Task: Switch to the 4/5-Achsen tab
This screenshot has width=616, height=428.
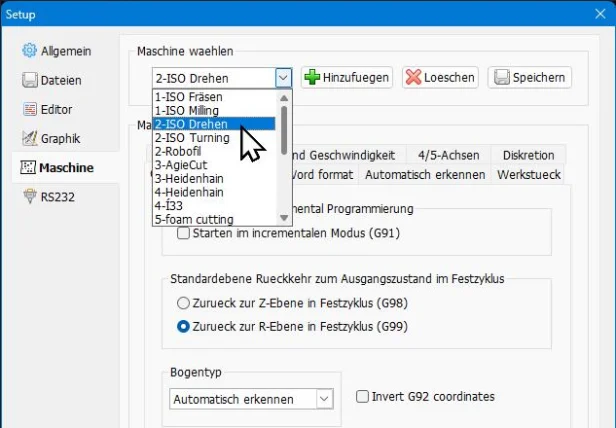Action: (x=449, y=155)
